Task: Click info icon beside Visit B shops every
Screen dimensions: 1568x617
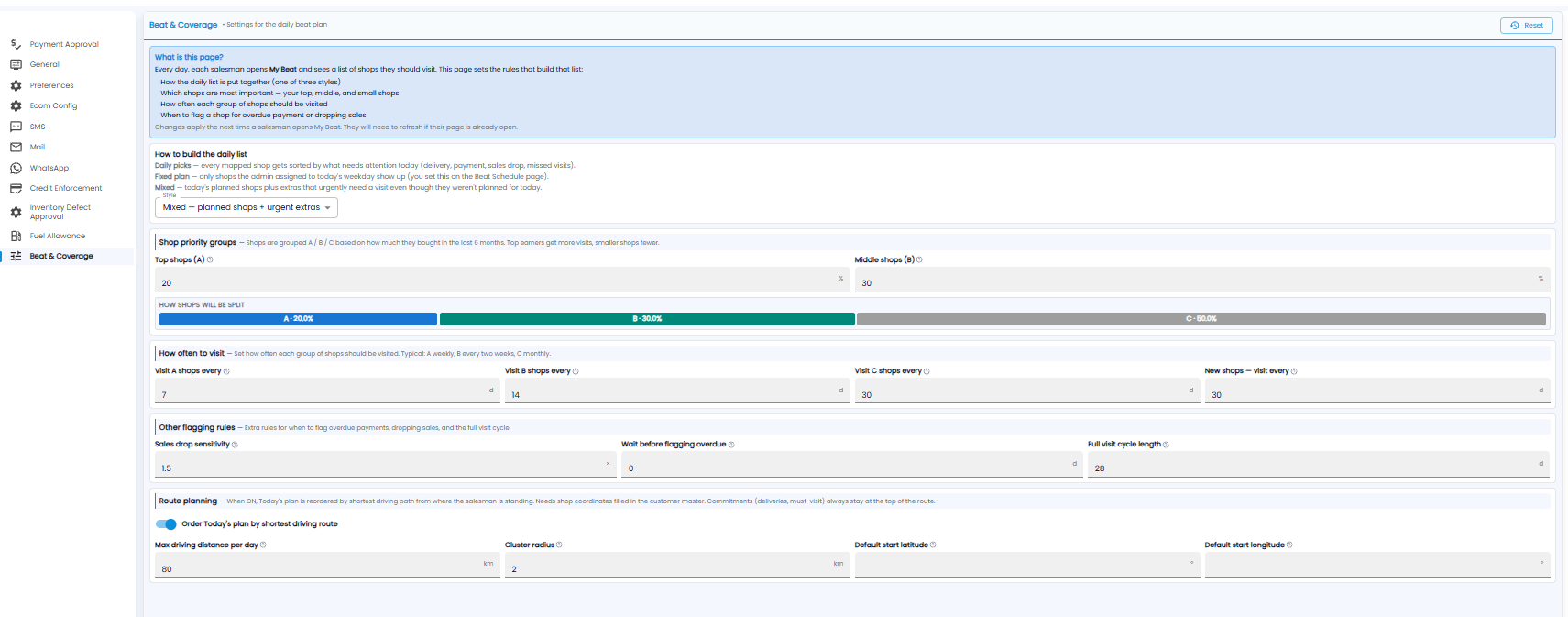Action: 576,371
